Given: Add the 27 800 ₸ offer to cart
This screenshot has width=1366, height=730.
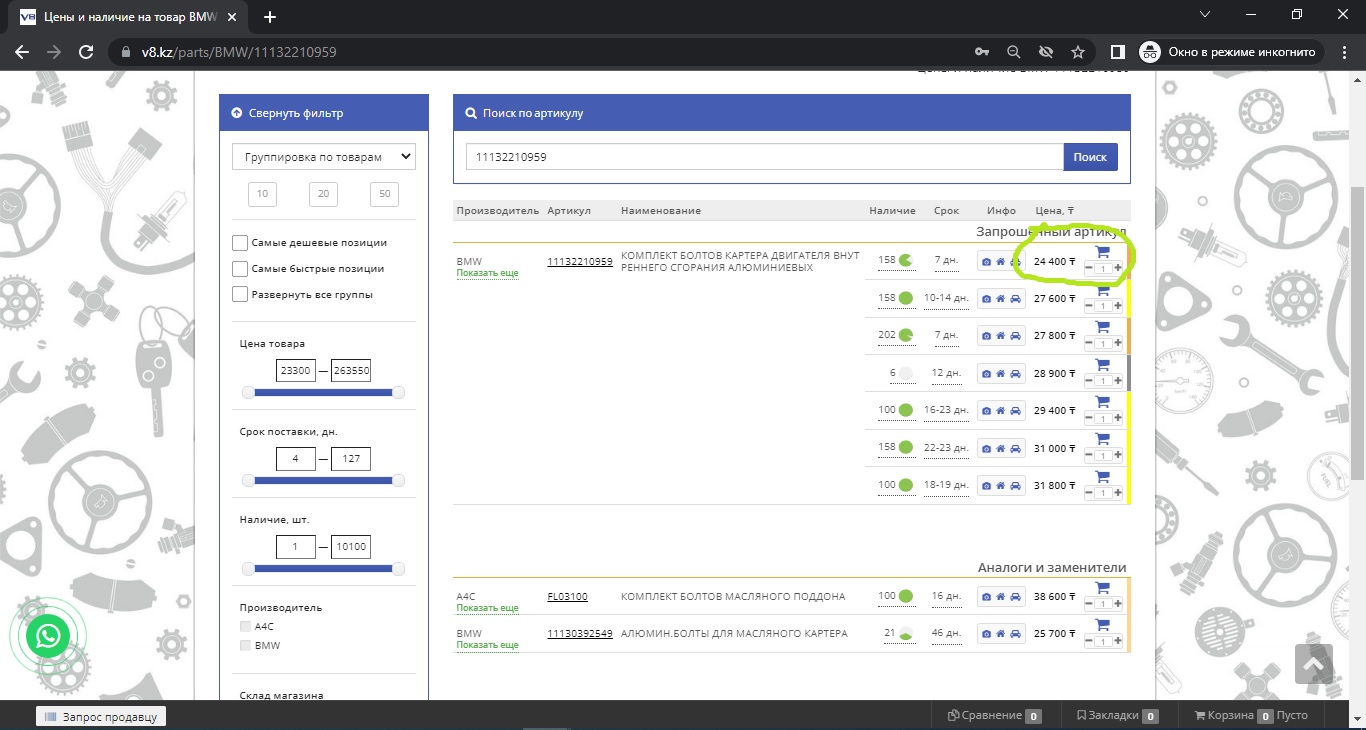Looking at the screenshot, I should coord(1102,327).
